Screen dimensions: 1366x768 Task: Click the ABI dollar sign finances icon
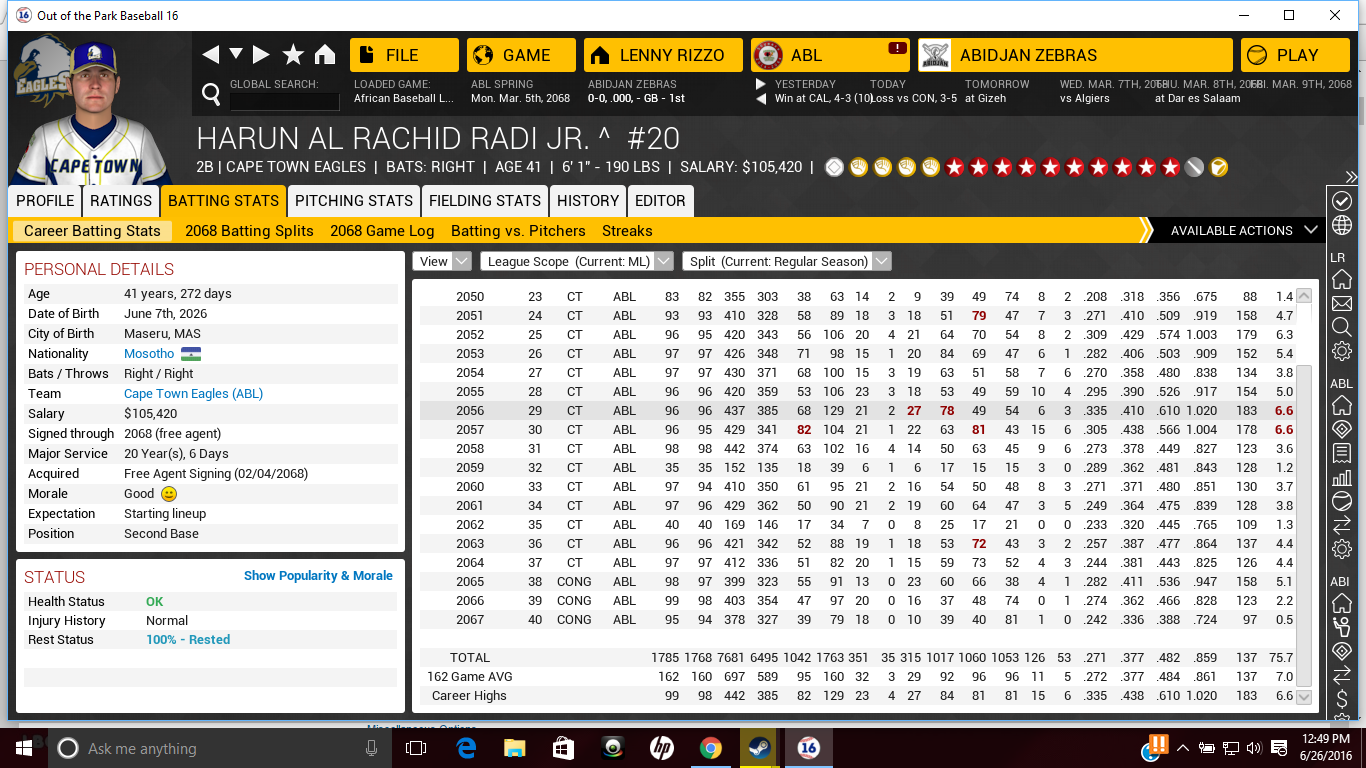pyautogui.click(x=1342, y=699)
